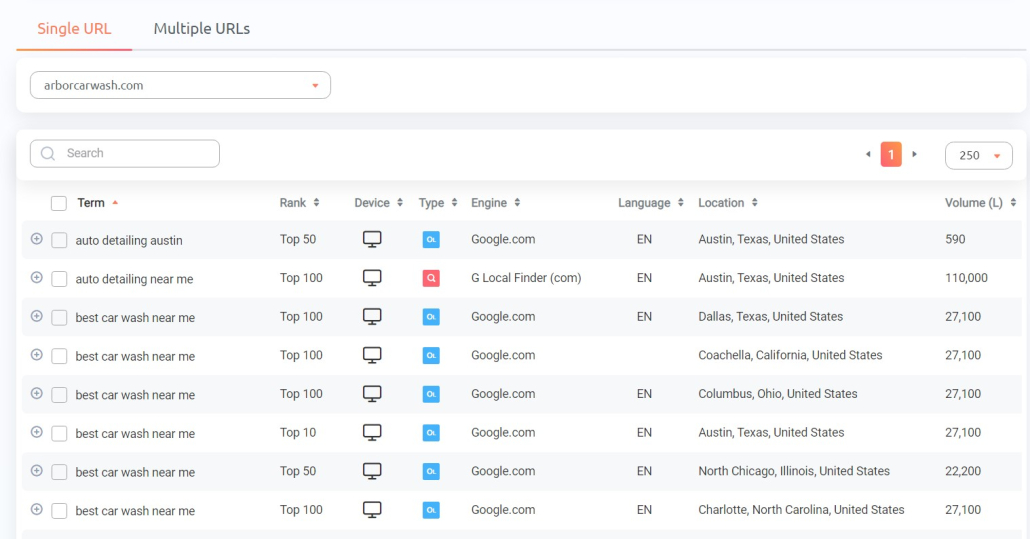1030x539 pixels.
Task: Click desktop device icon in auto detailing near me row
Action: pyautogui.click(x=372, y=278)
